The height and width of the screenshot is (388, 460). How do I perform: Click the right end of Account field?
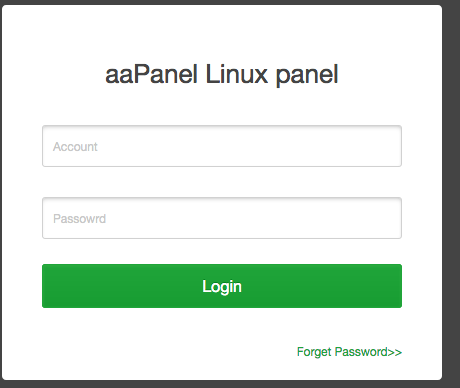[x=390, y=146]
